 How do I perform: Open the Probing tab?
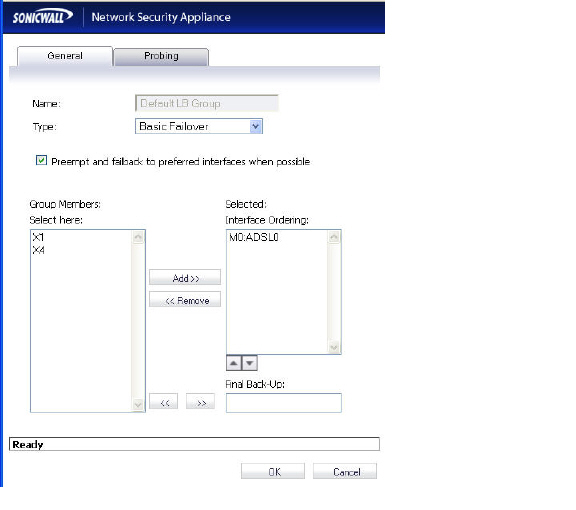coord(161,56)
